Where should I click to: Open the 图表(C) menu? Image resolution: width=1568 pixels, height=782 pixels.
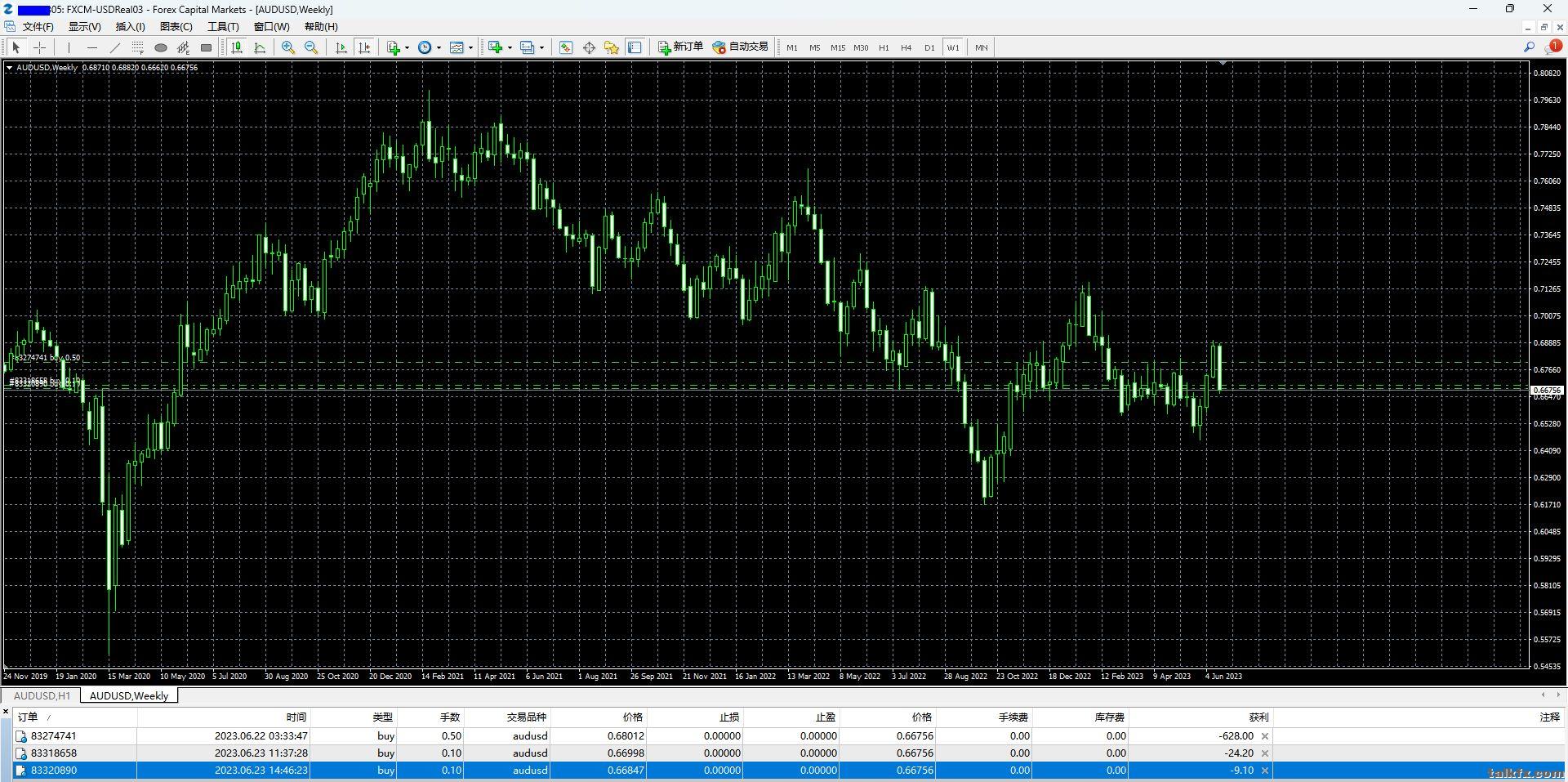(x=176, y=27)
